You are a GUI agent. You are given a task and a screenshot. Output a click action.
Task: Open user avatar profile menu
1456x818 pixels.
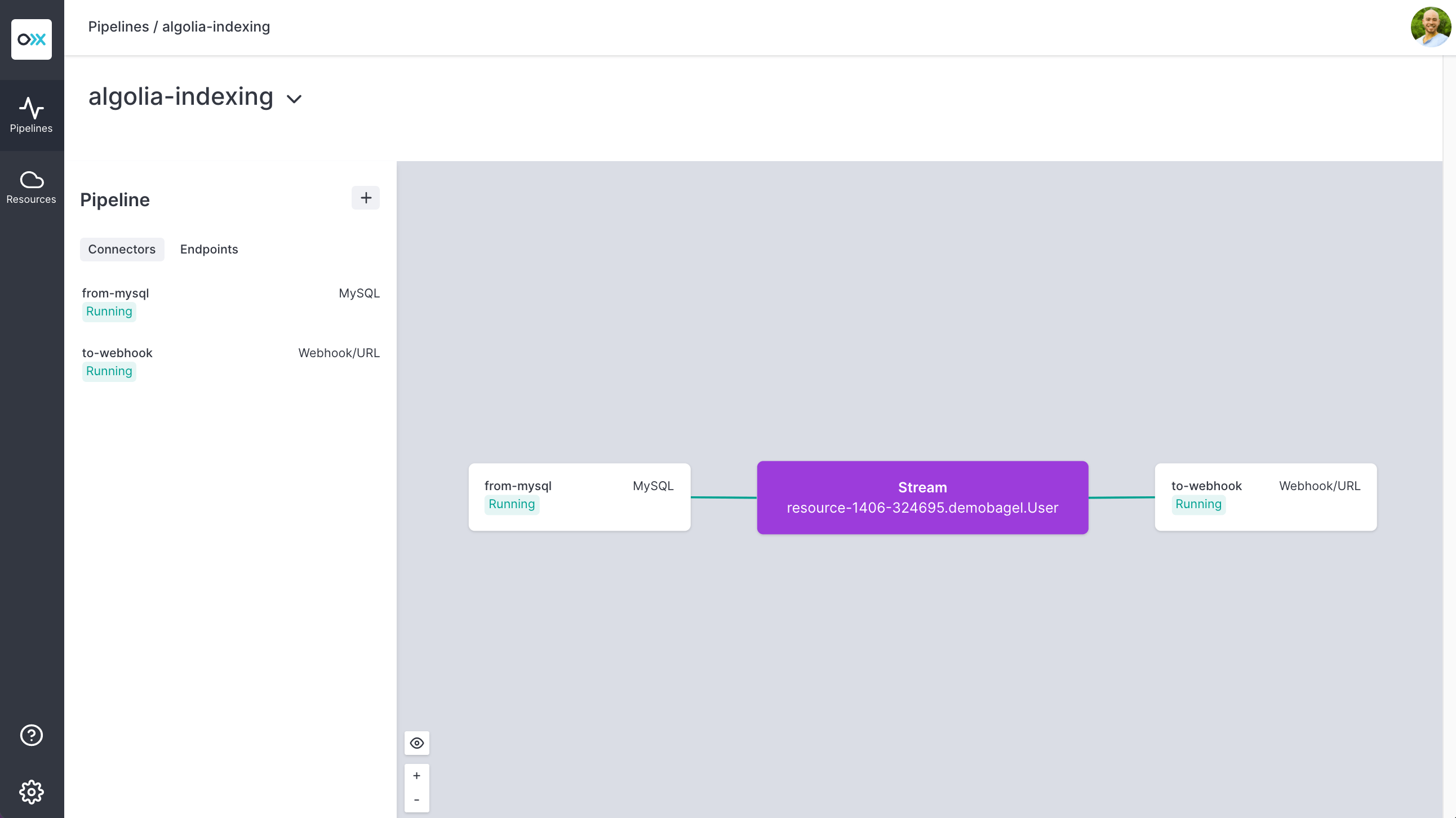coord(1430,26)
